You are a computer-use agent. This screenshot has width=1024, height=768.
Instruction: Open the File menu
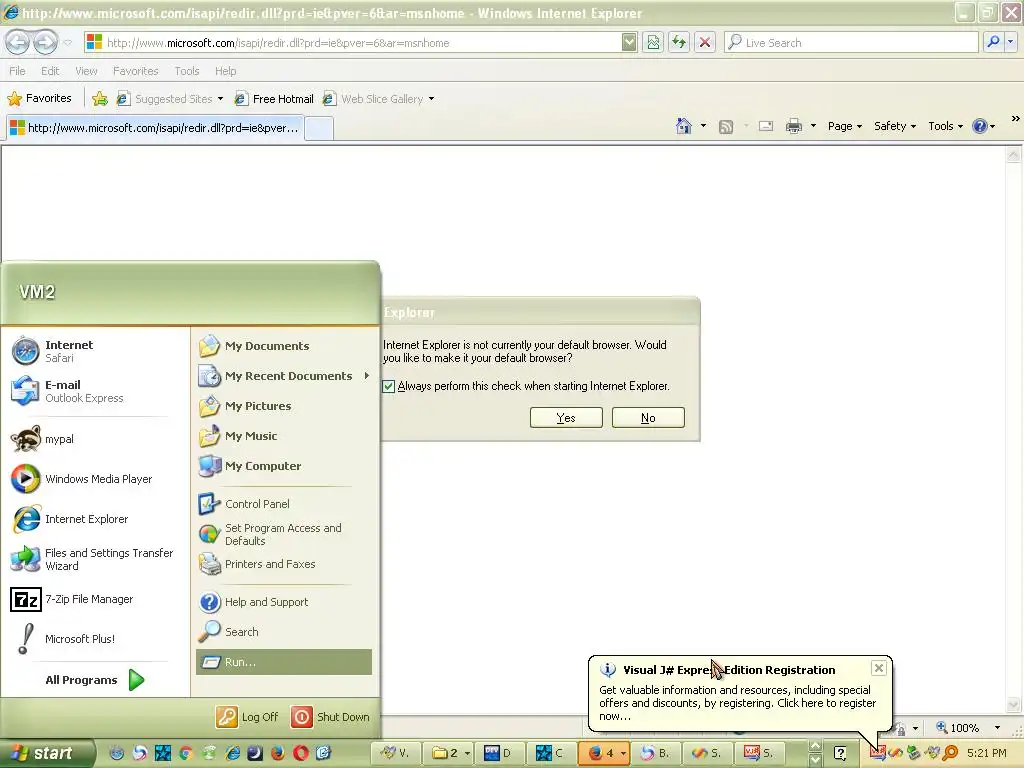tap(18, 71)
